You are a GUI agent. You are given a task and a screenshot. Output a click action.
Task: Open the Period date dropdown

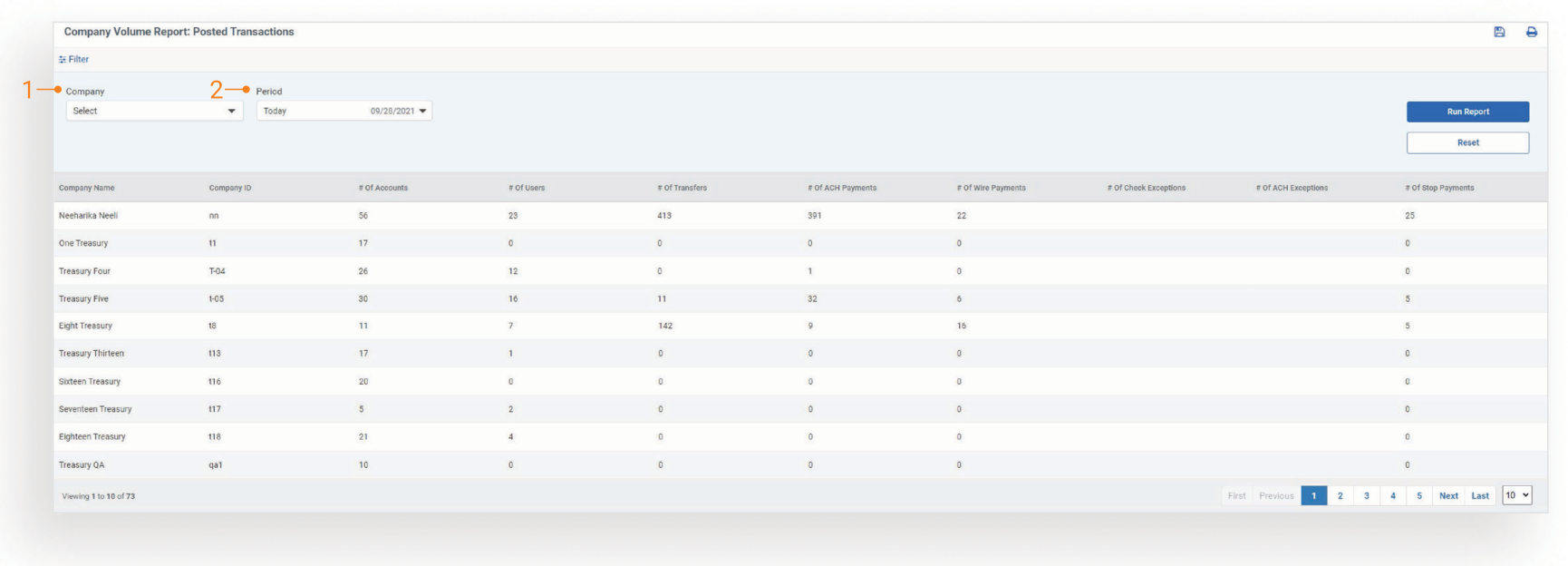coord(344,111)
